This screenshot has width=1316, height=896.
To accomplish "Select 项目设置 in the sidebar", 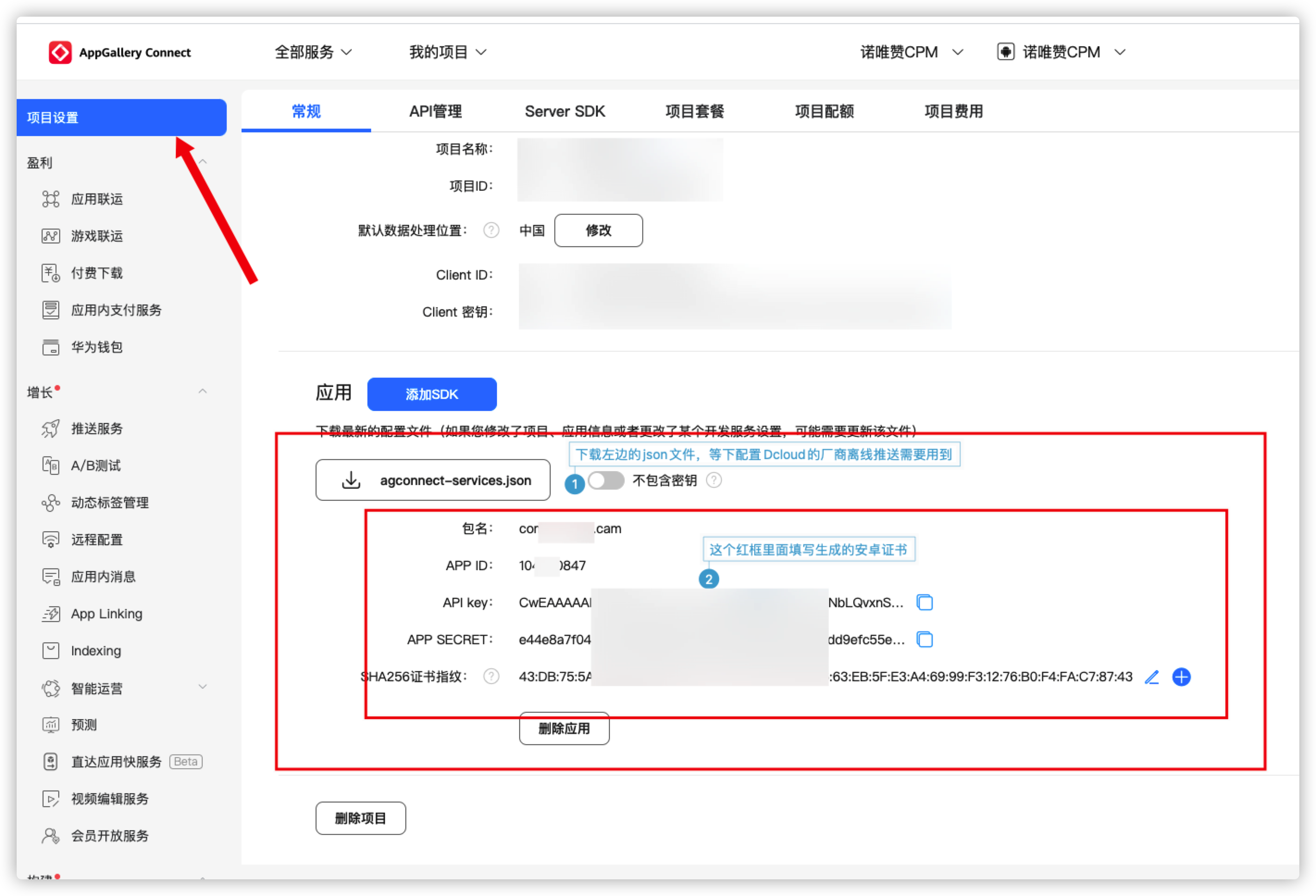I will tap(121, 117).
